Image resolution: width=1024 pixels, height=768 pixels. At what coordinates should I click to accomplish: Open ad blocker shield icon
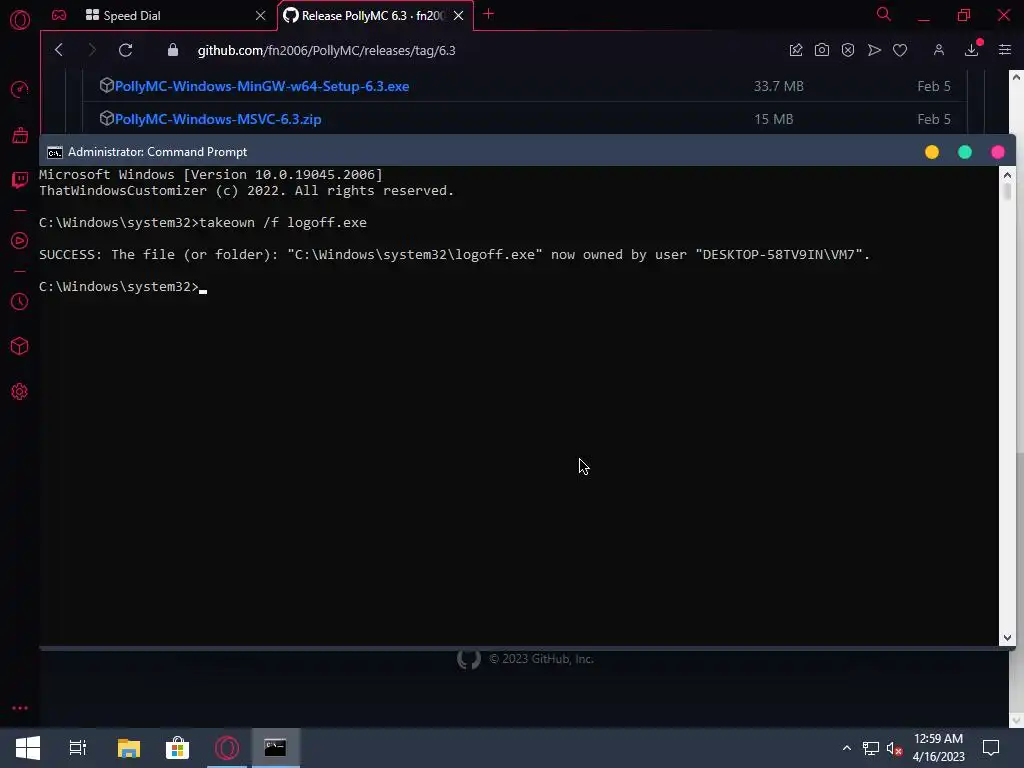848,50
